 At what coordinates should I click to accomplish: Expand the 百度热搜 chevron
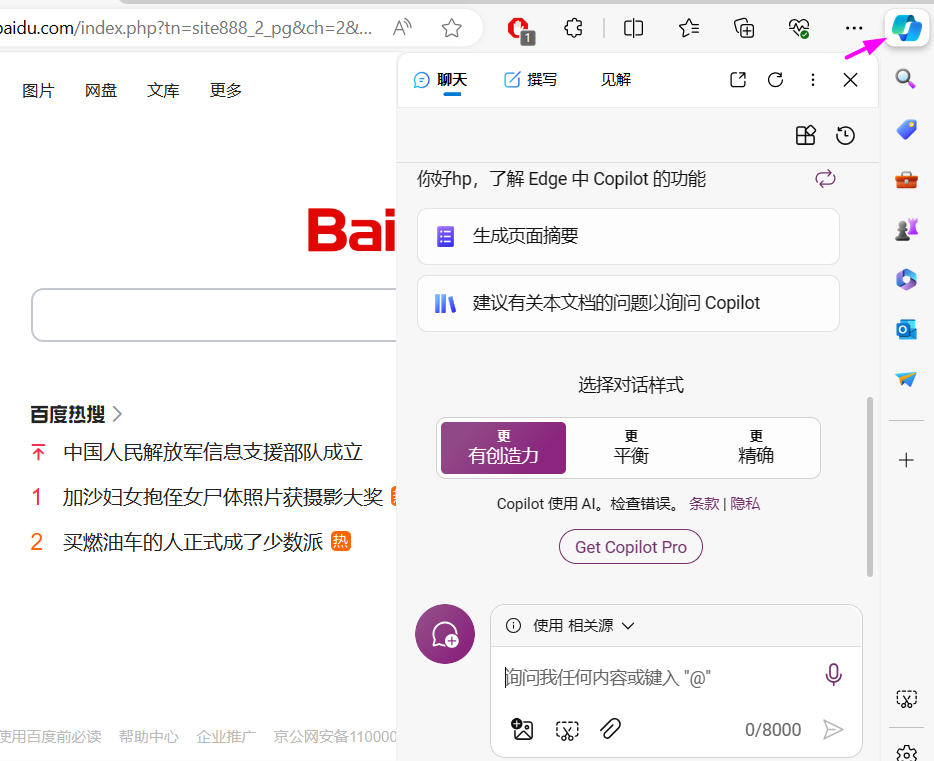(118, 413)
